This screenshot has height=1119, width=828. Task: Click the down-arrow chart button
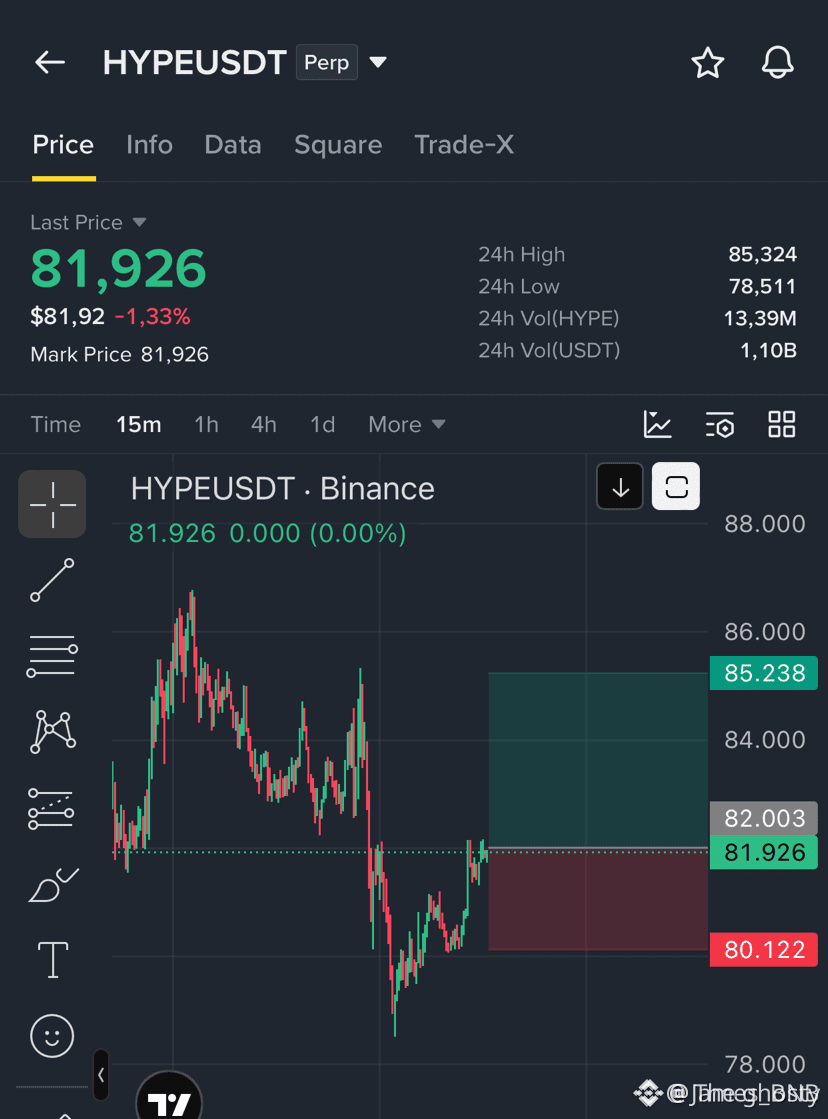[x=620, y=487]
